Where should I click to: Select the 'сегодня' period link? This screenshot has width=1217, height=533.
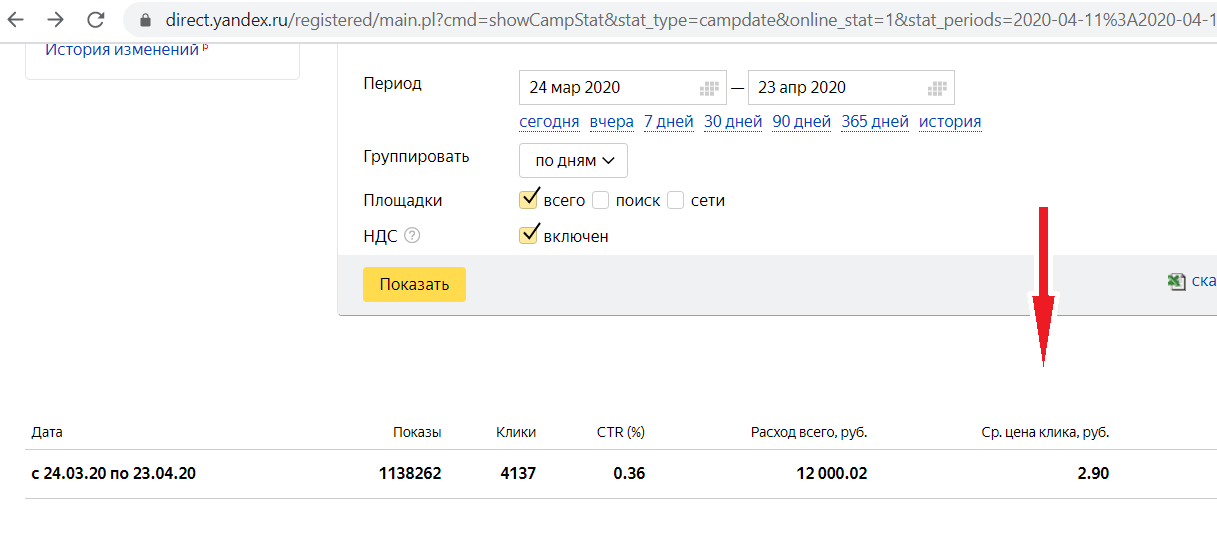click(x=549, y=122)
